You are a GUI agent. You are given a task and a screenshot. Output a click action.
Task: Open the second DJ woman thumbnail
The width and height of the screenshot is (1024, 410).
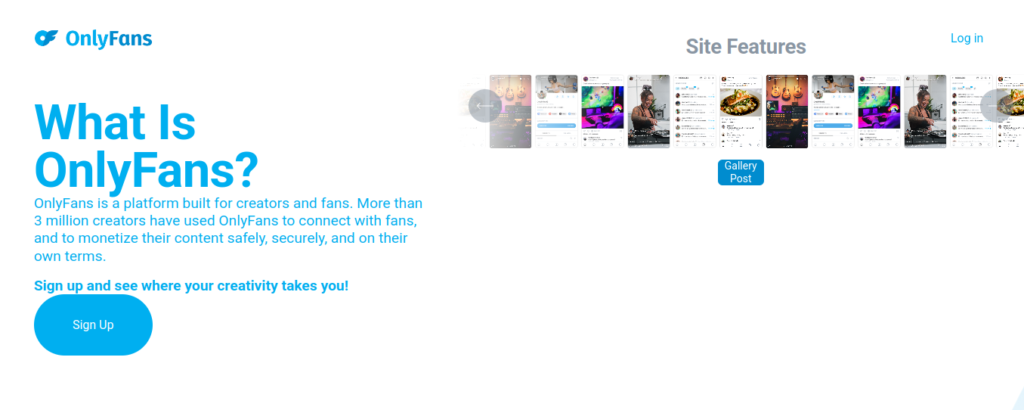(x=925, y=112)
